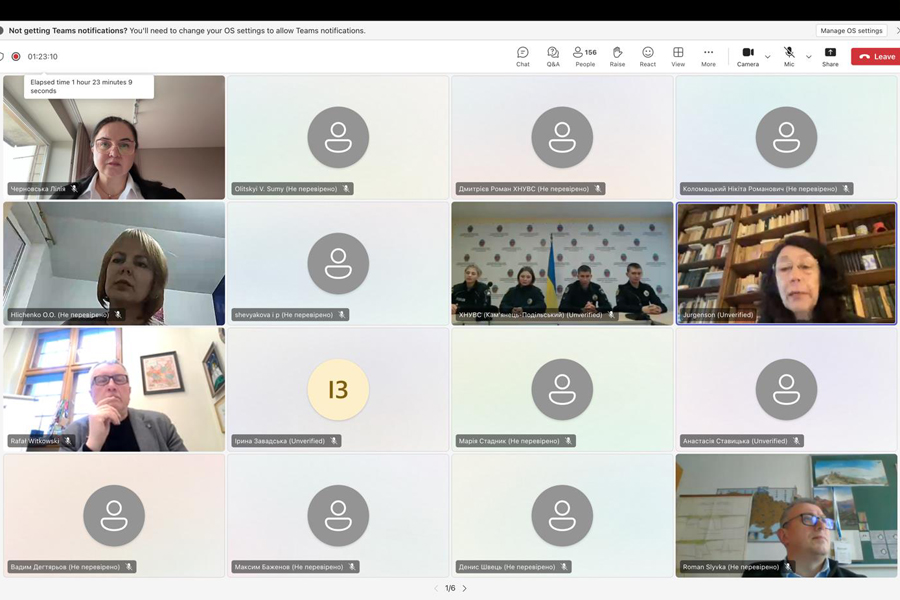
Task: Click muted mic icon beside Анастасія Ставицька
Action: [796, 441]
